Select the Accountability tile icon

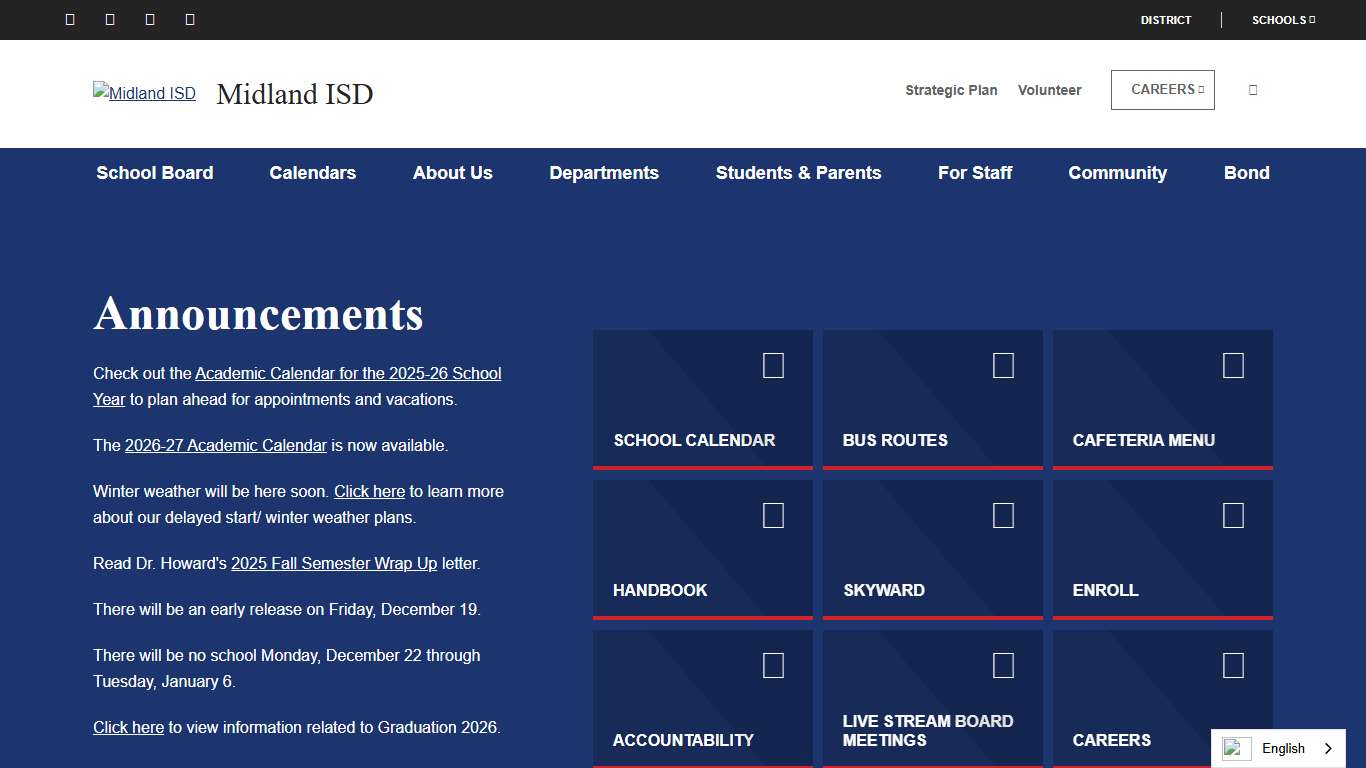tap(773, 665)
